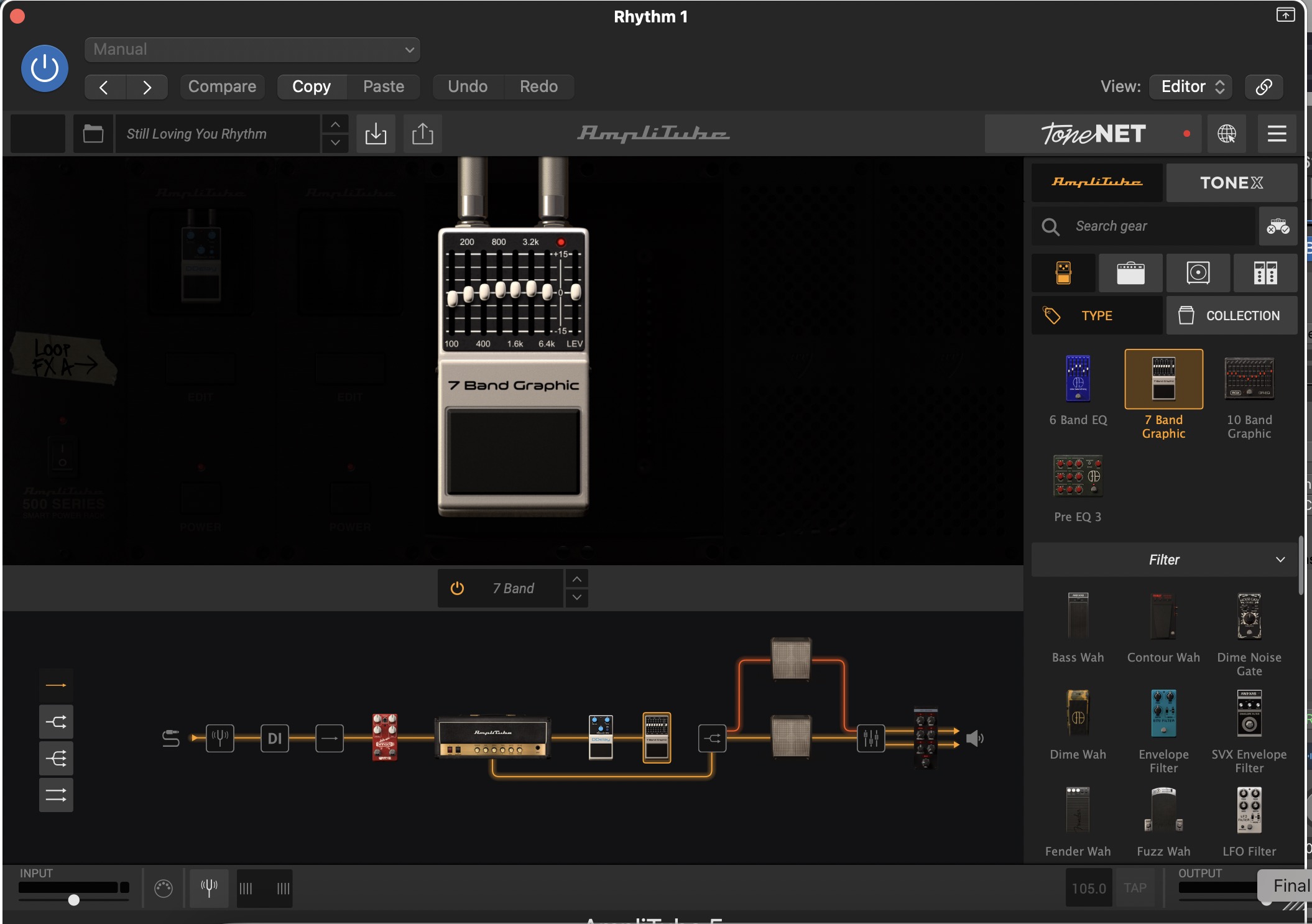Image resolution: width=1312 pixels, height=924 pixels.
Task: Open the preset browser folder icon
Action: coord(93,134)
